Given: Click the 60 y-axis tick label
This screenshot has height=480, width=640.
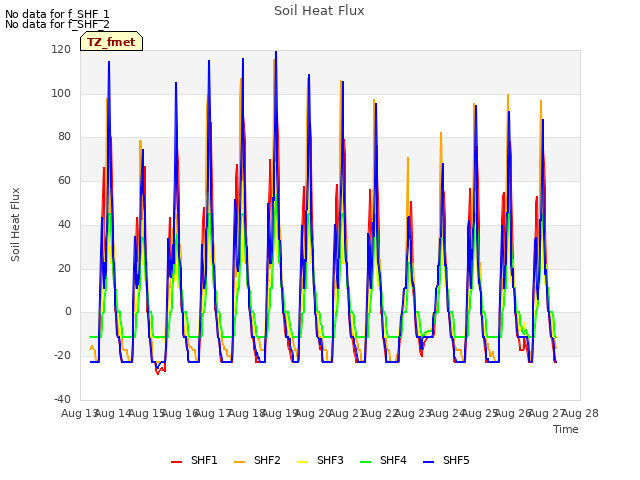Looking at the screenshot, I should point(64,180).
